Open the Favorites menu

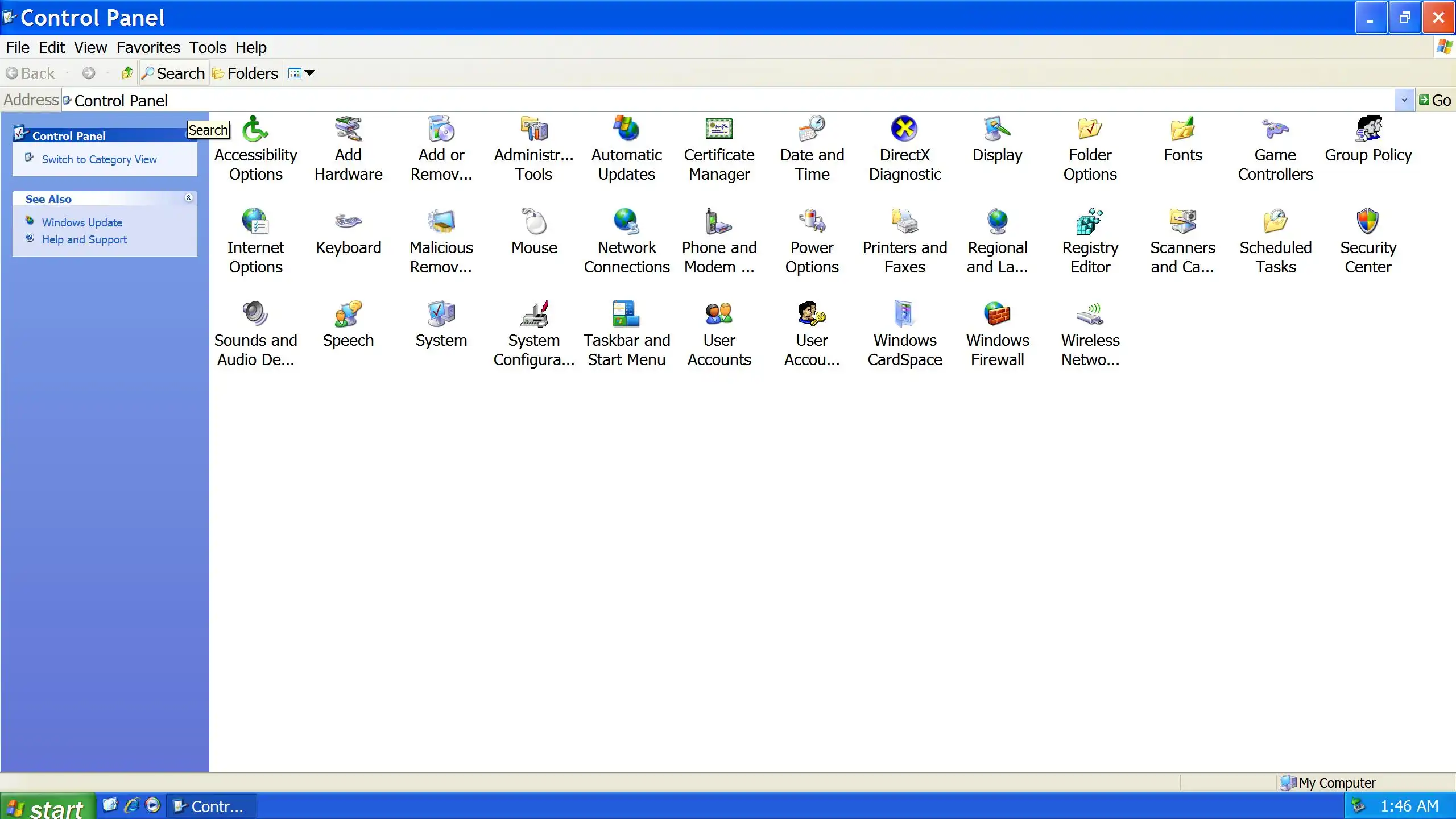(148, 47)
